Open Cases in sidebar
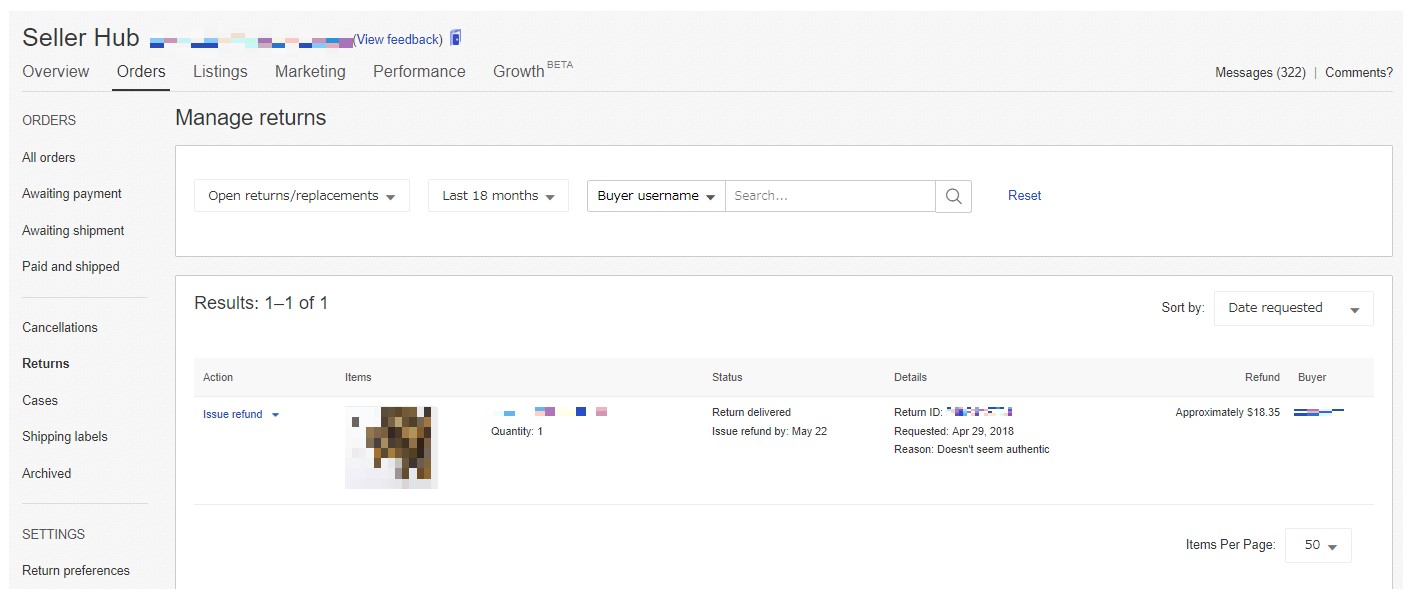 tap(40, 400)
